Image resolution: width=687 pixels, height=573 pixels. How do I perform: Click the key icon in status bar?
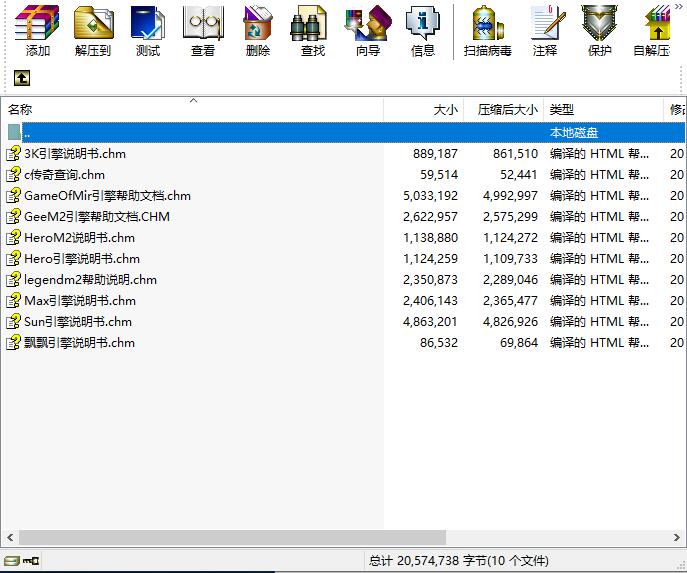tap(31, 561)
